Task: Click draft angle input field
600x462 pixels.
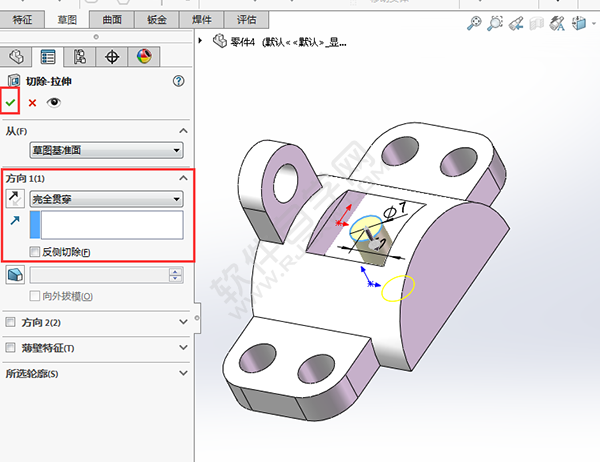Action: click(x=99, y=275)
